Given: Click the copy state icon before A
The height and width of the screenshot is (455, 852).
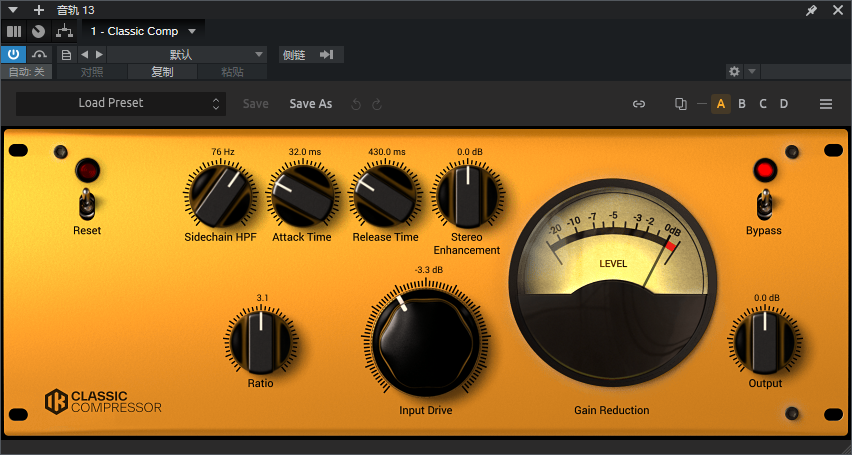Looking at the screenshot, I should point(680,104).
